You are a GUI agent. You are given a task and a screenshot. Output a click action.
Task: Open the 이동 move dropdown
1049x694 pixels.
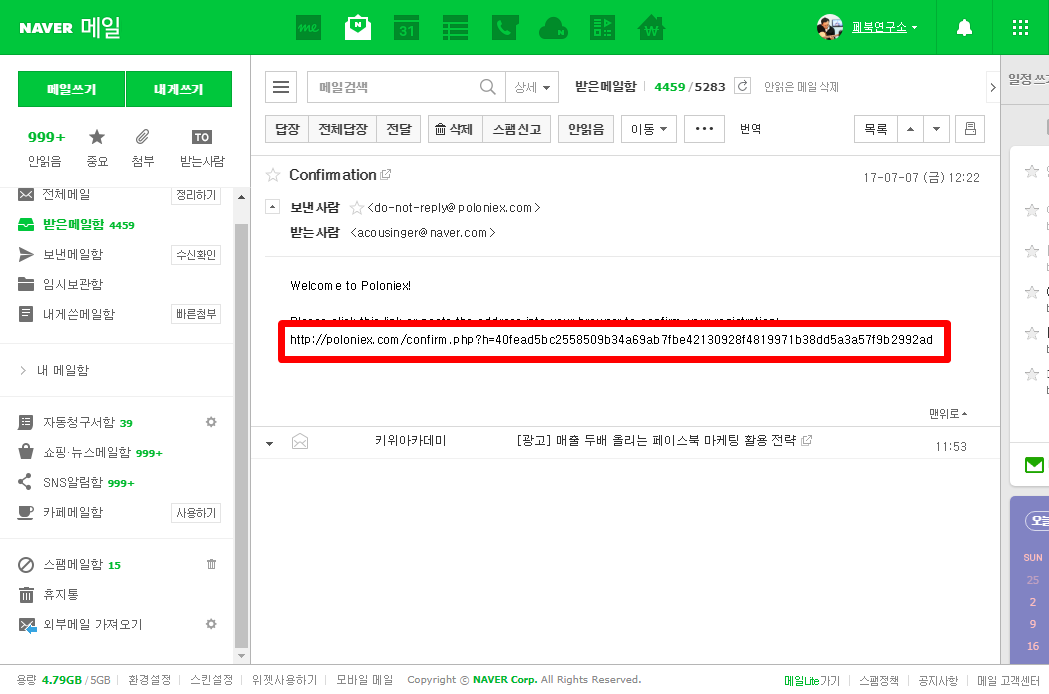coord(648,128)
